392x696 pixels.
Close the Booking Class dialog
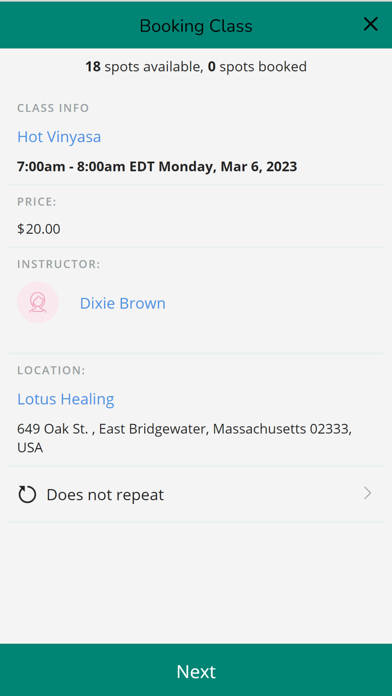point(370,24)
